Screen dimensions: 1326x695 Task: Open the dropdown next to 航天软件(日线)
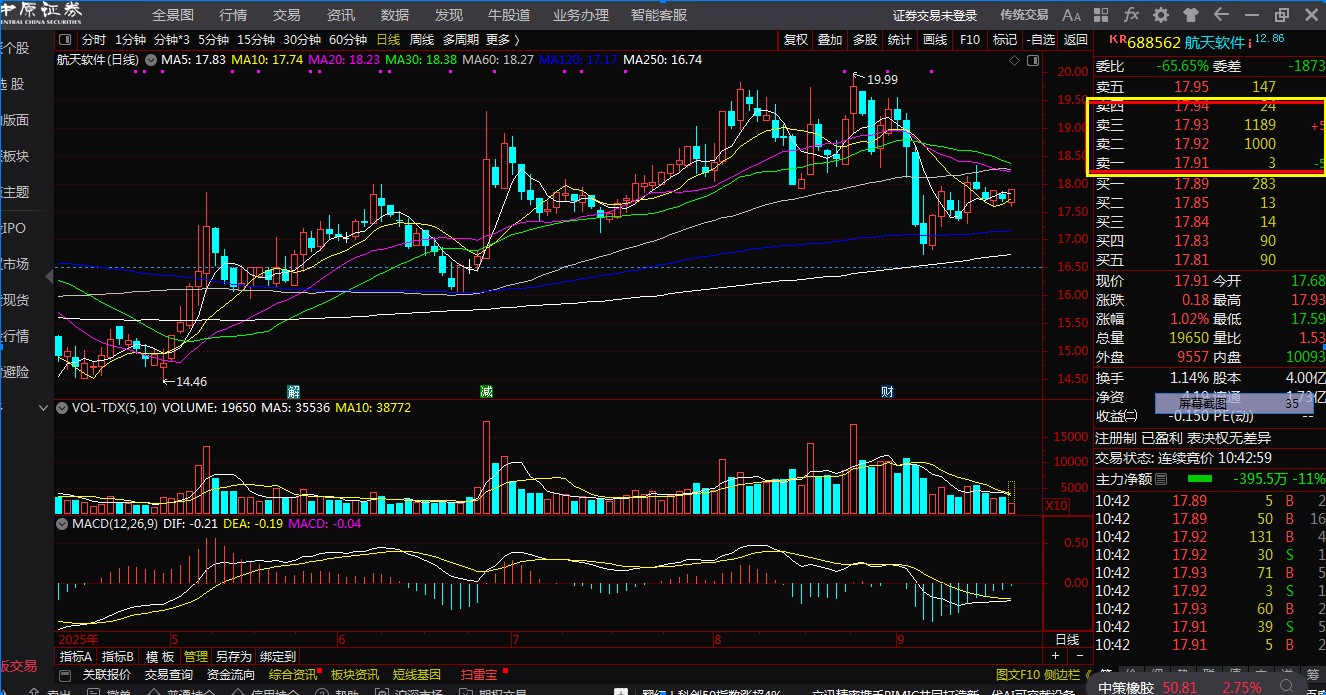coord(149,60)
